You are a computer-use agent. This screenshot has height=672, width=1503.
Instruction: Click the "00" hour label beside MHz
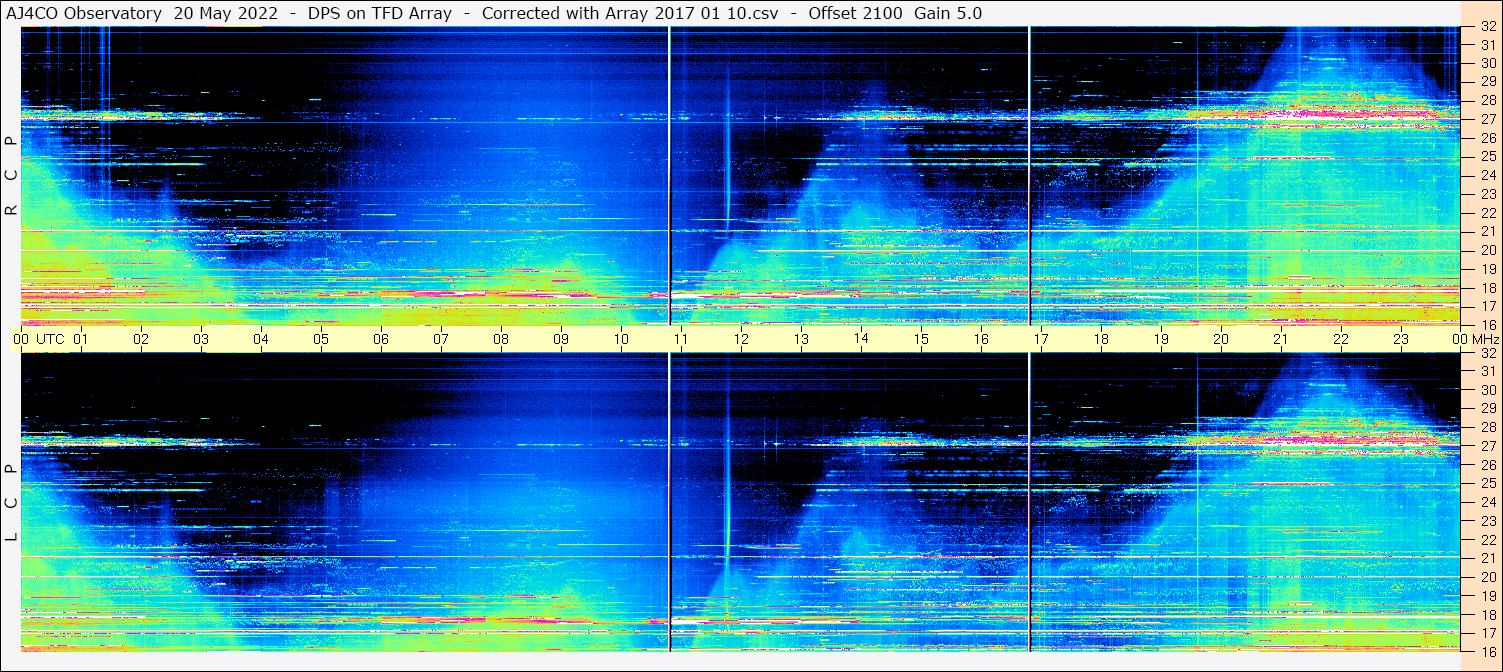point(1460,339)
